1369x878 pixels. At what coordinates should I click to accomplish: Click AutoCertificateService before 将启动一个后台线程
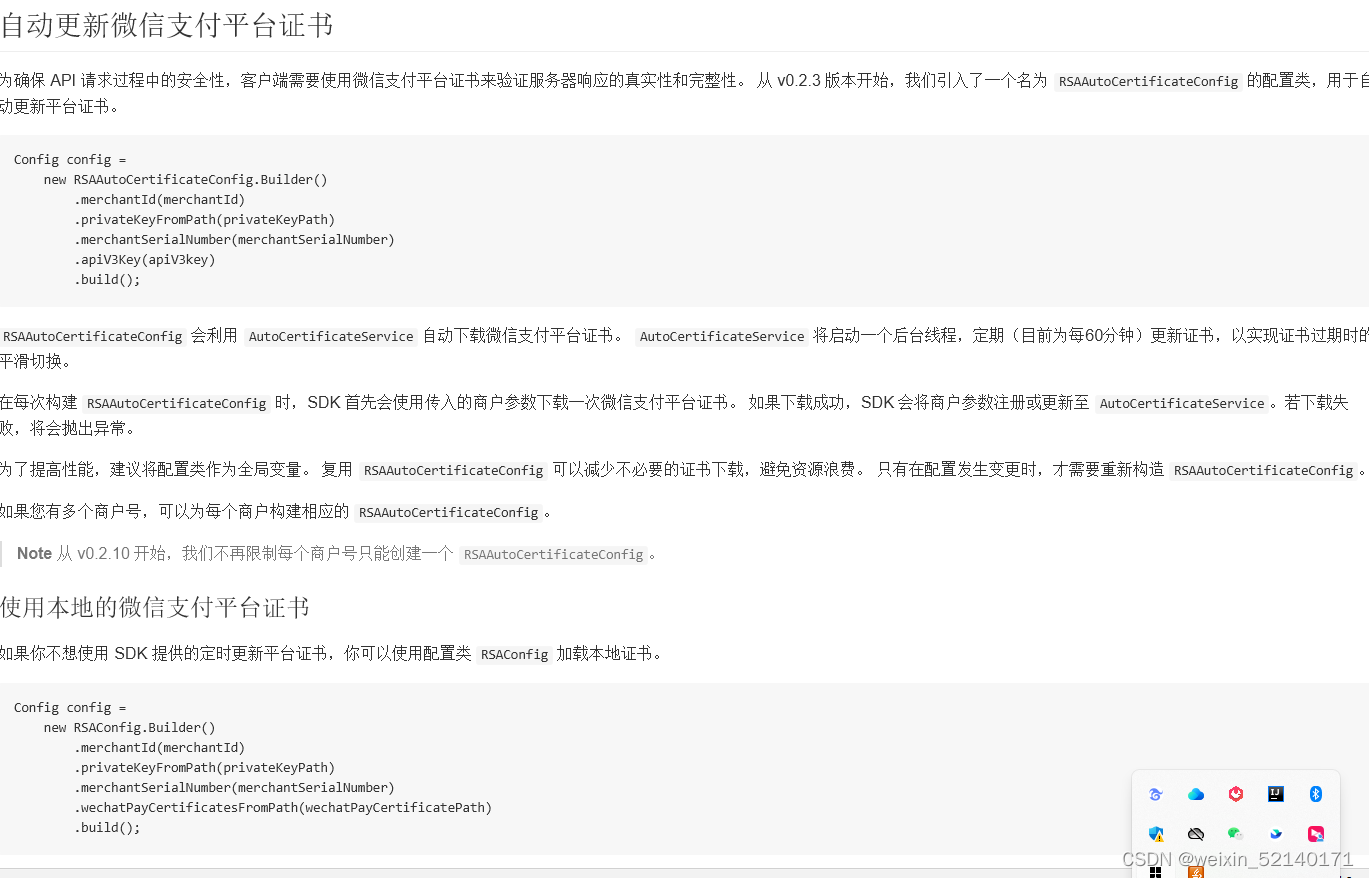[722, 337]
